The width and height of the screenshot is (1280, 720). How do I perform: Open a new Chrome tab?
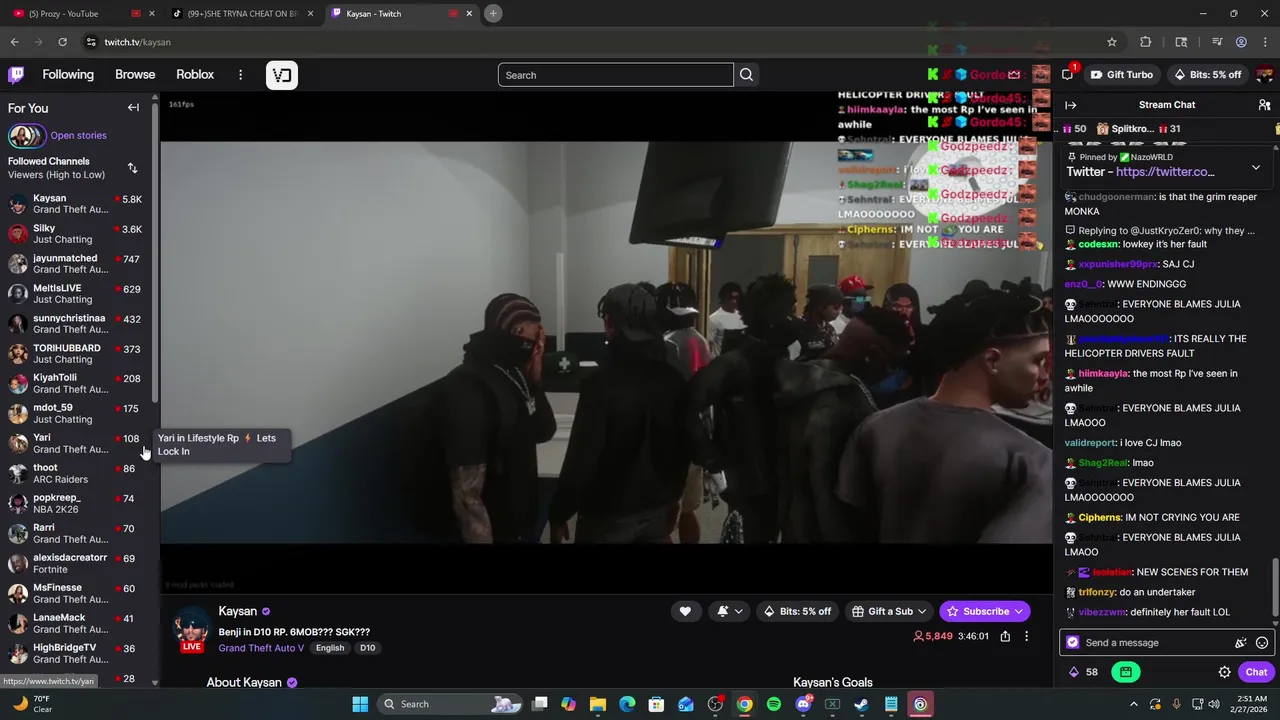[493, 13]
